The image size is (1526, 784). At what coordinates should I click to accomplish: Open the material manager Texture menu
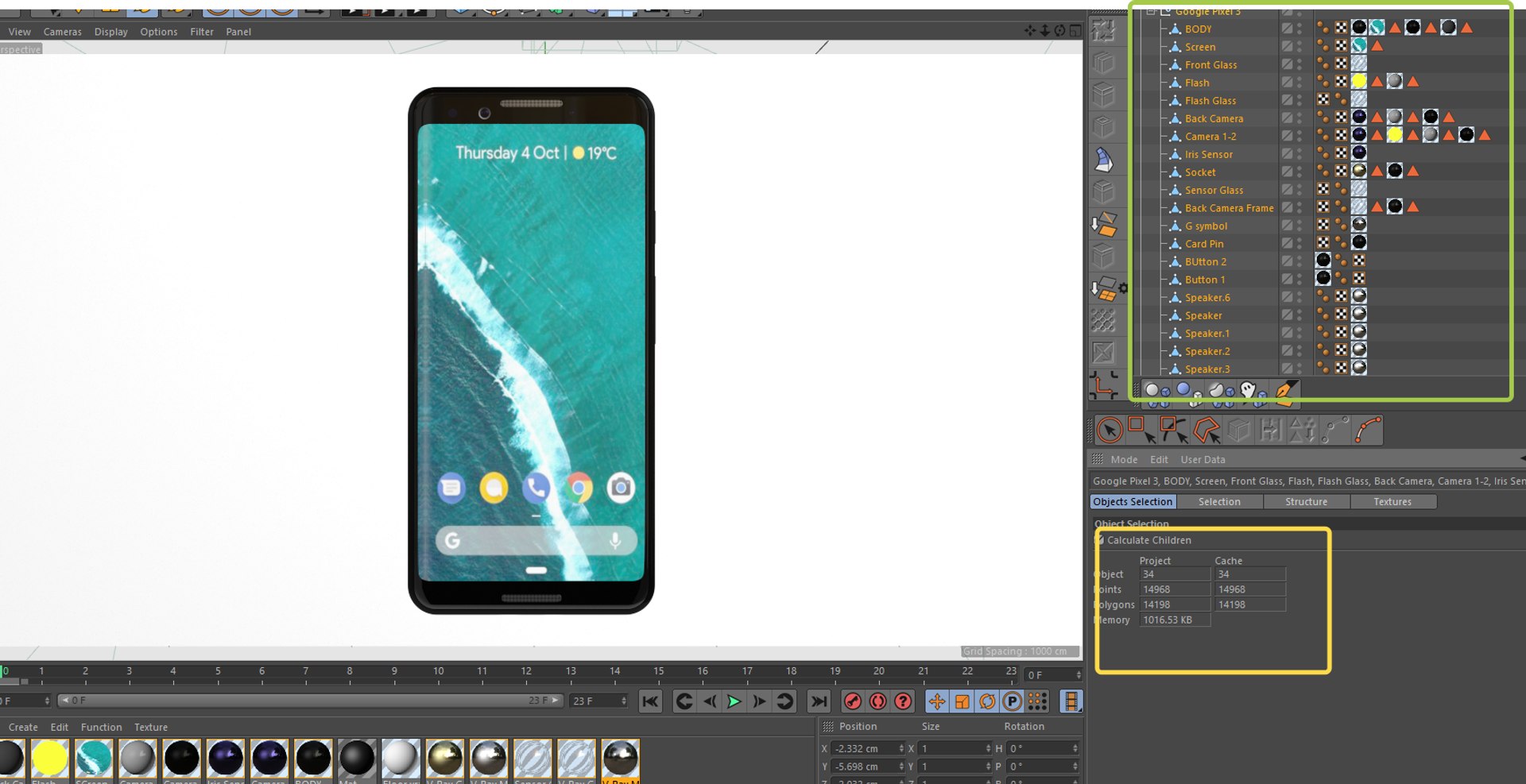coord(150,727)
